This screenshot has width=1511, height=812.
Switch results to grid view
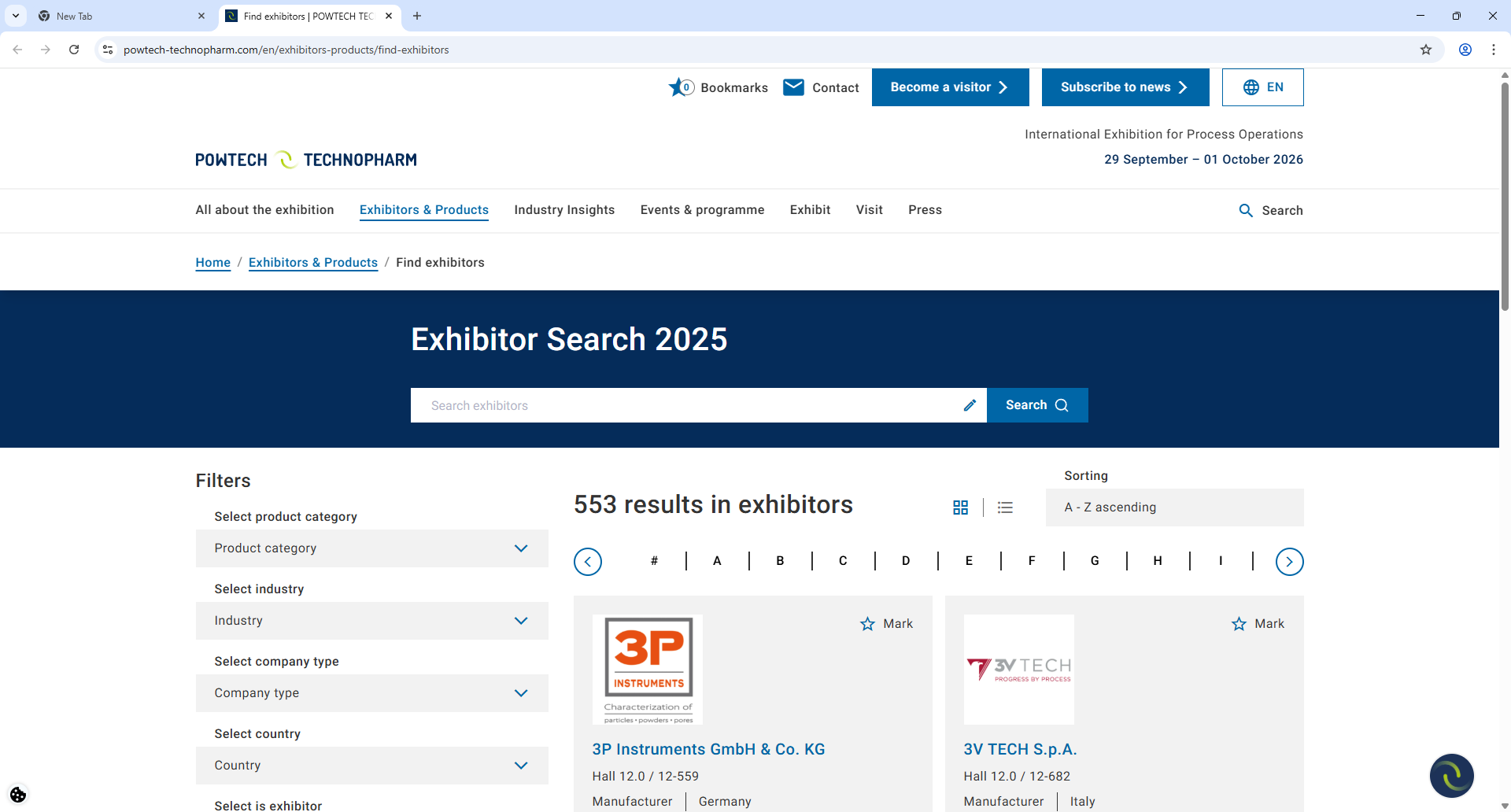(x=961, y=507)
